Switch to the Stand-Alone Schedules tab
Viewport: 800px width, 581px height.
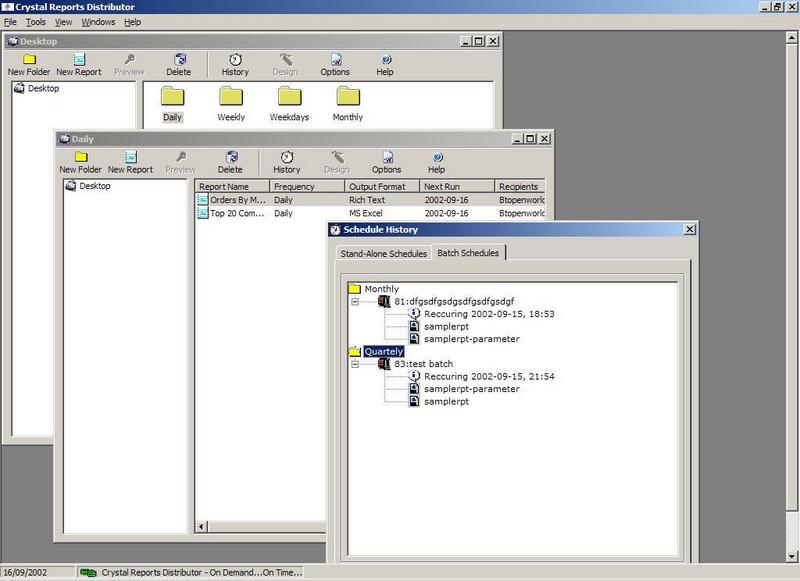point(384,254)
